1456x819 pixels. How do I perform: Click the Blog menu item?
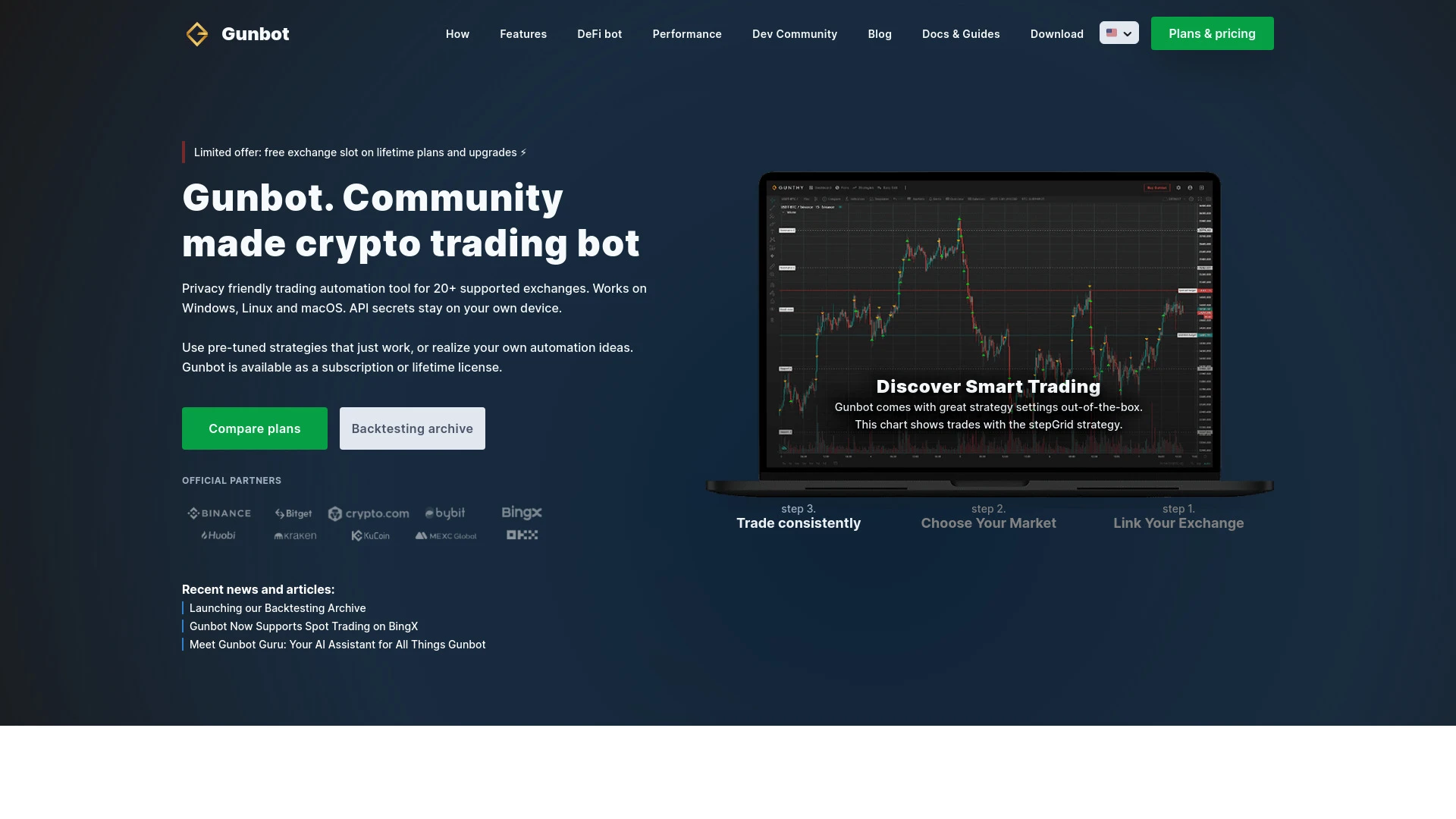[x=879, y=33]
